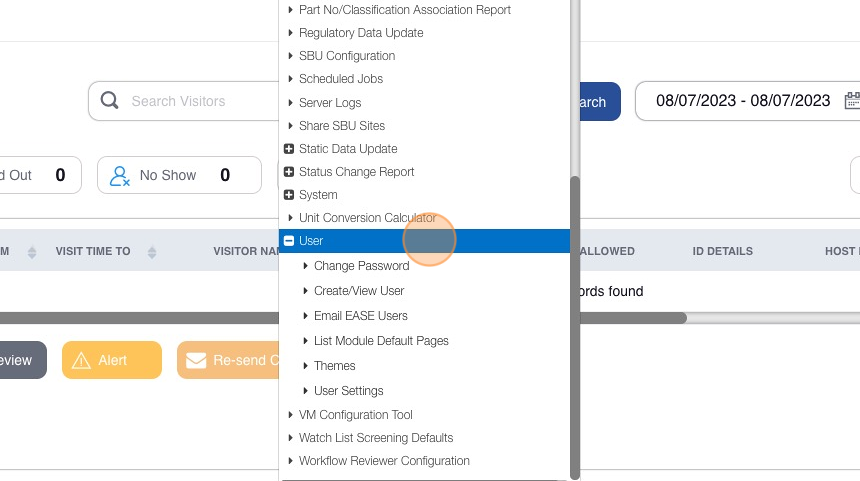Screen dimensions: 860x481
Task: Open the calendar date picker icon
Action: click(x=852, y=100)
